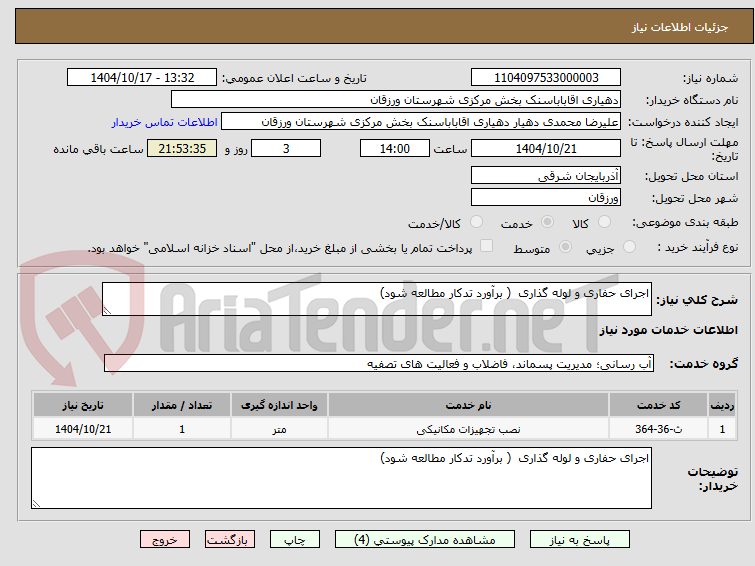Click the توضیحات خریدار text area
Viewport: 755px width, 566px height.
click(341, 478)
